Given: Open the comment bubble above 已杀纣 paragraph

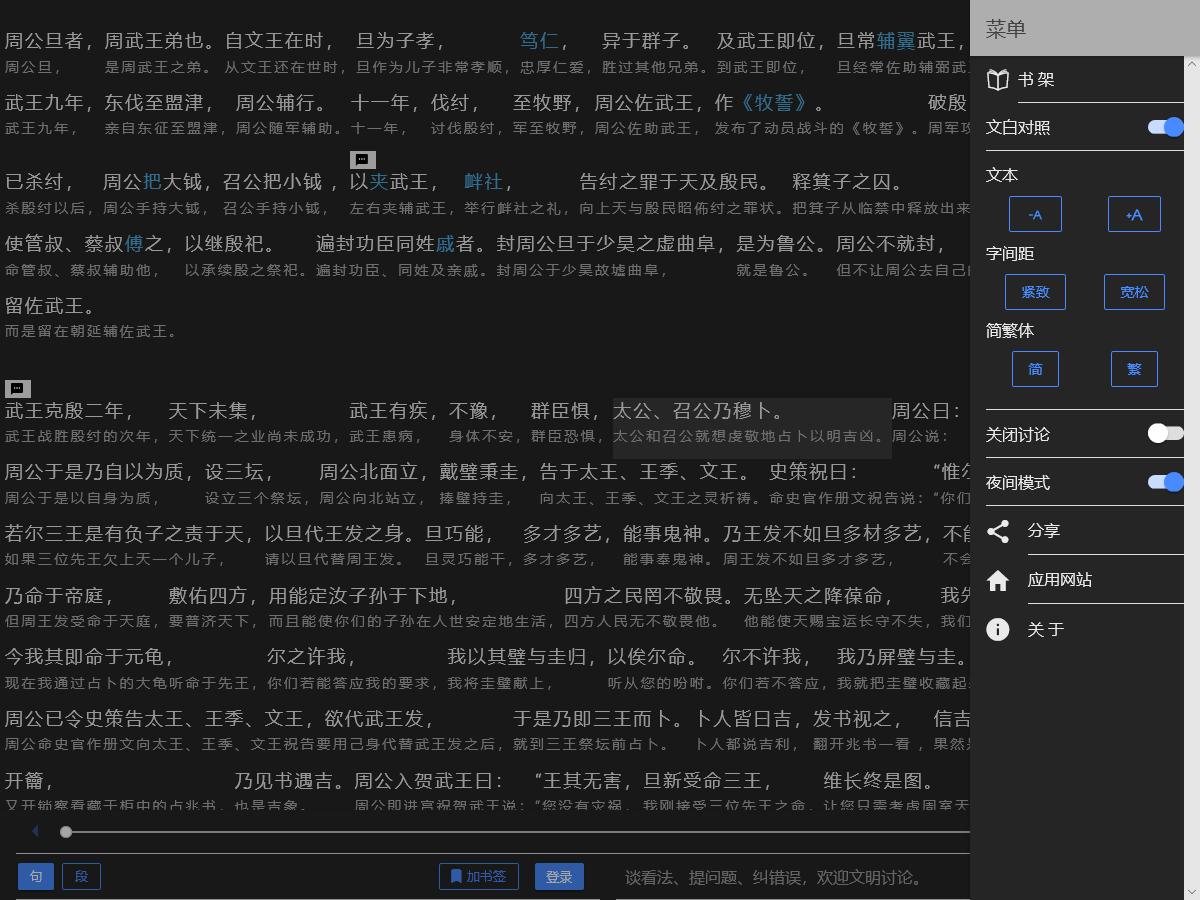Looking at the screenshot, I should tap(362, 158).
